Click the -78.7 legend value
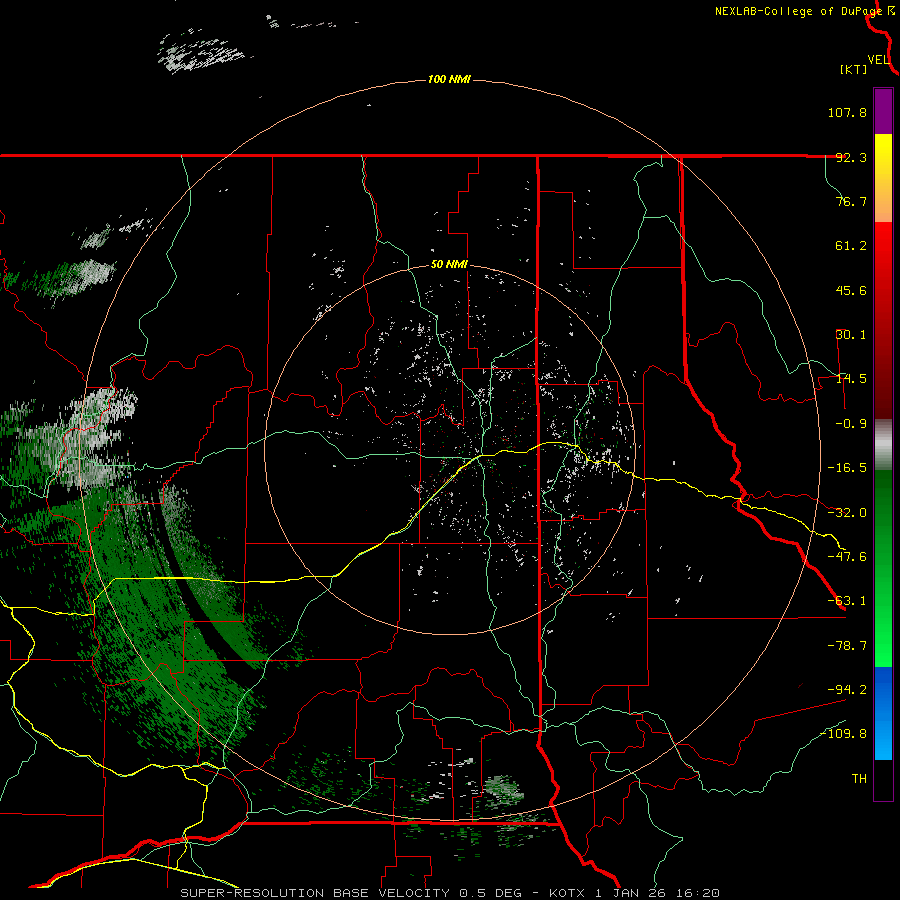This screenshot has height=900, width=900. click(847, 646)
